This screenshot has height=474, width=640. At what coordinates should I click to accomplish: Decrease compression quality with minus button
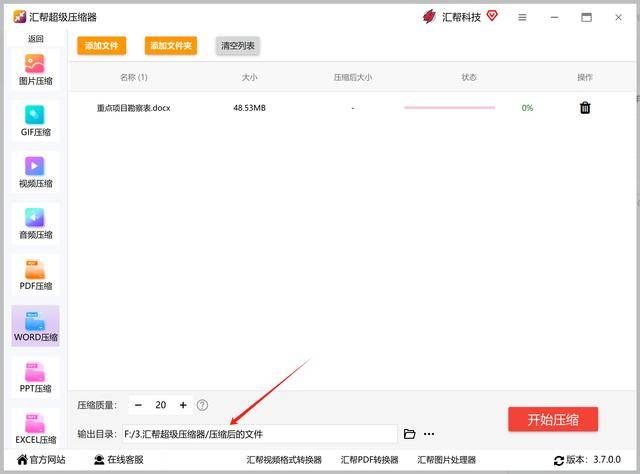point(138,405)
